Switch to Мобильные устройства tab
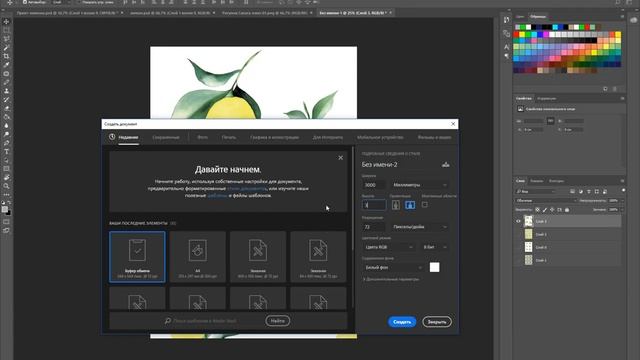Viewport: 640px width, 360px height. pos(380,138)
